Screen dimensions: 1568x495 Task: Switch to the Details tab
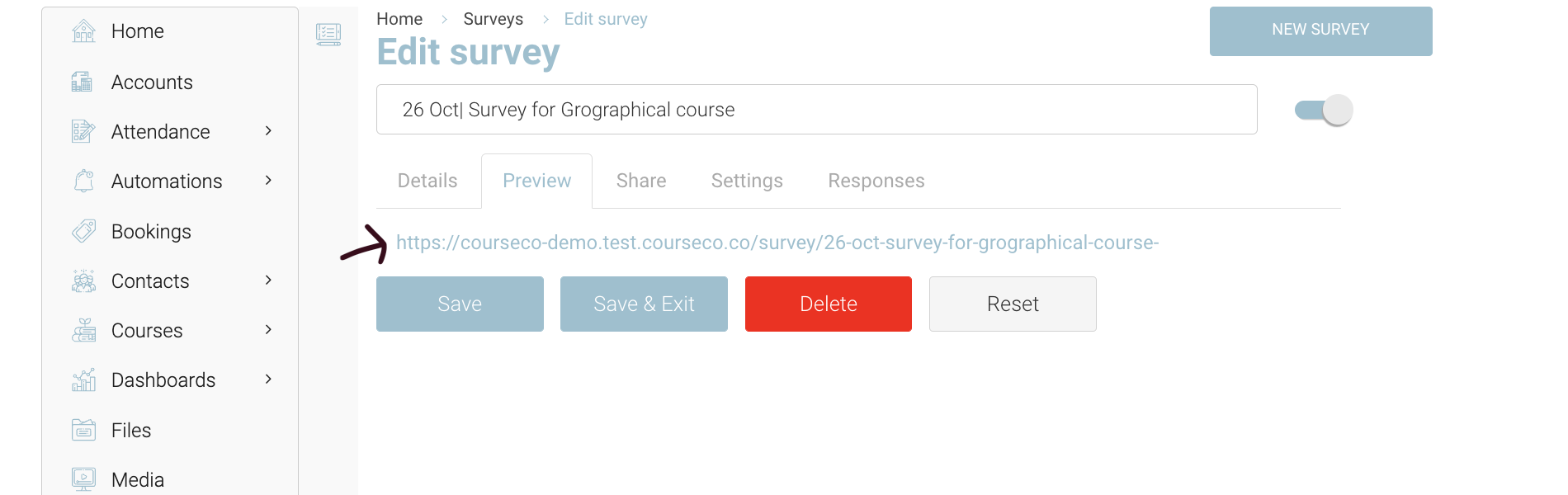[427, 181]
